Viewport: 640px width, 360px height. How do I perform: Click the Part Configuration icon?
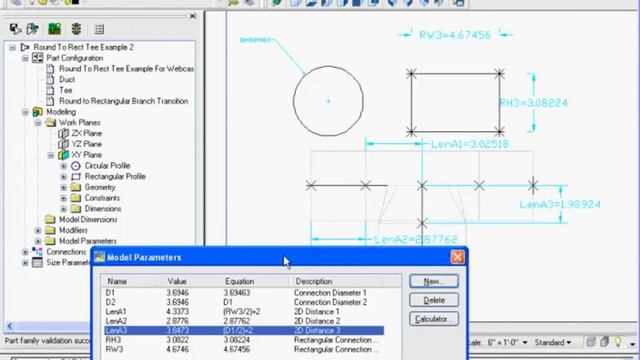click(x=38, y=58)
